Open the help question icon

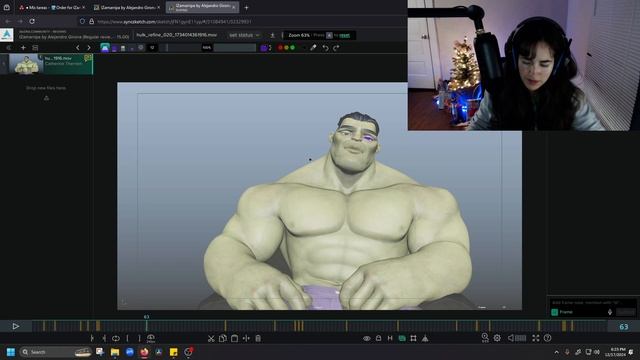click(x=547, y=338)
